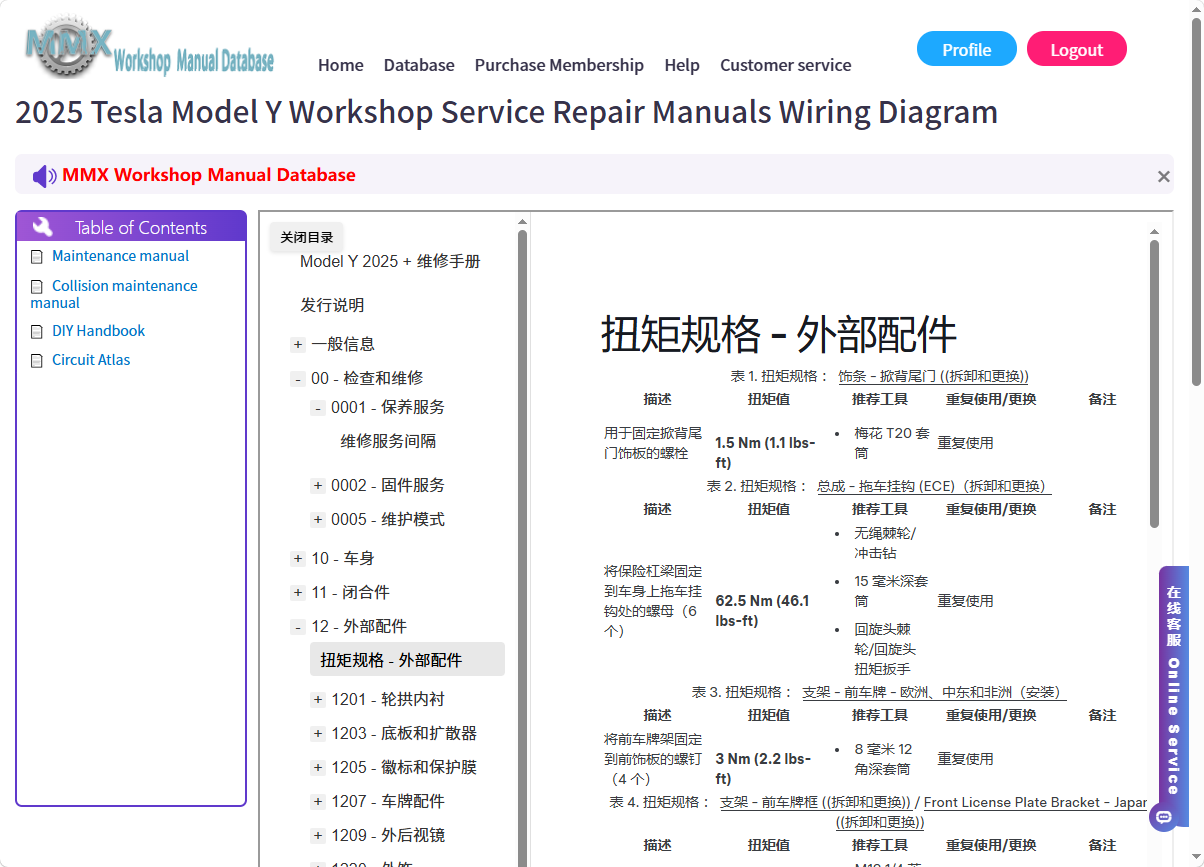Expand the 1207 - 车牌配件 node
The width and height of the screenshot is (1204, 867).
(318, 802)
